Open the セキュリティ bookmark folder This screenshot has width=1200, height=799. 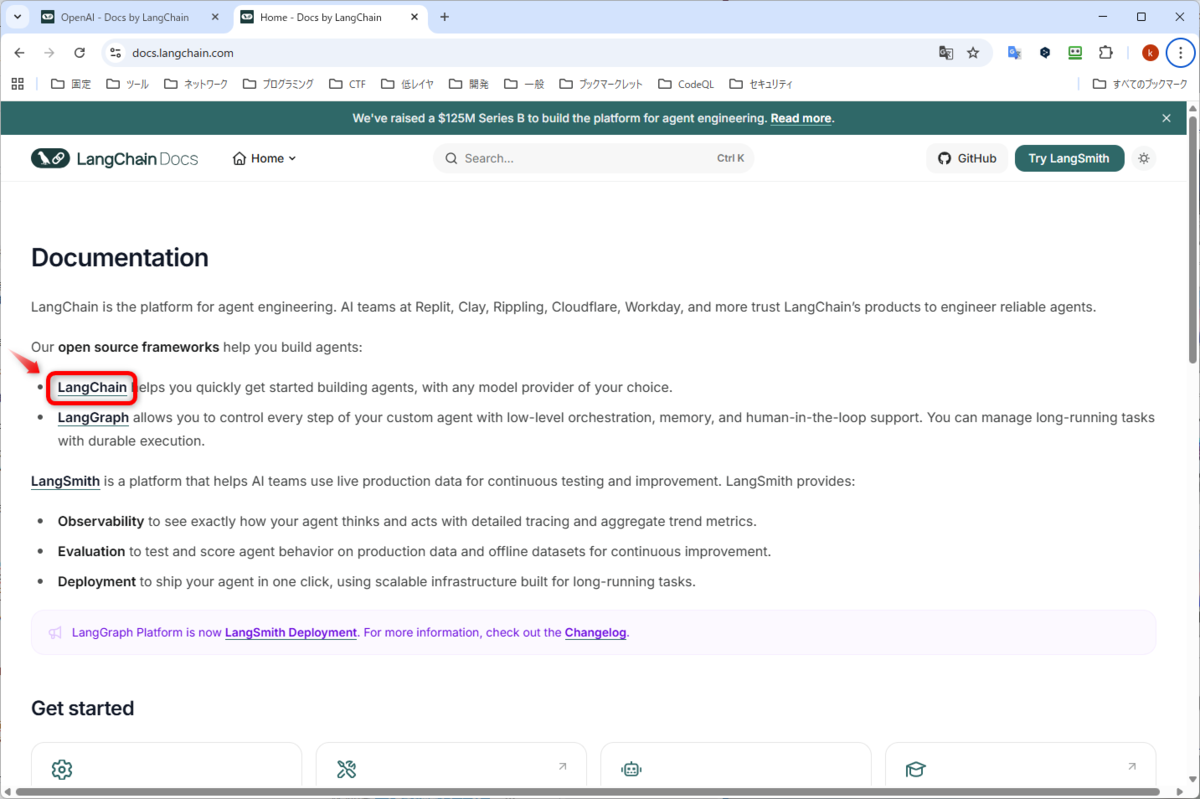(x=761, y=84)
